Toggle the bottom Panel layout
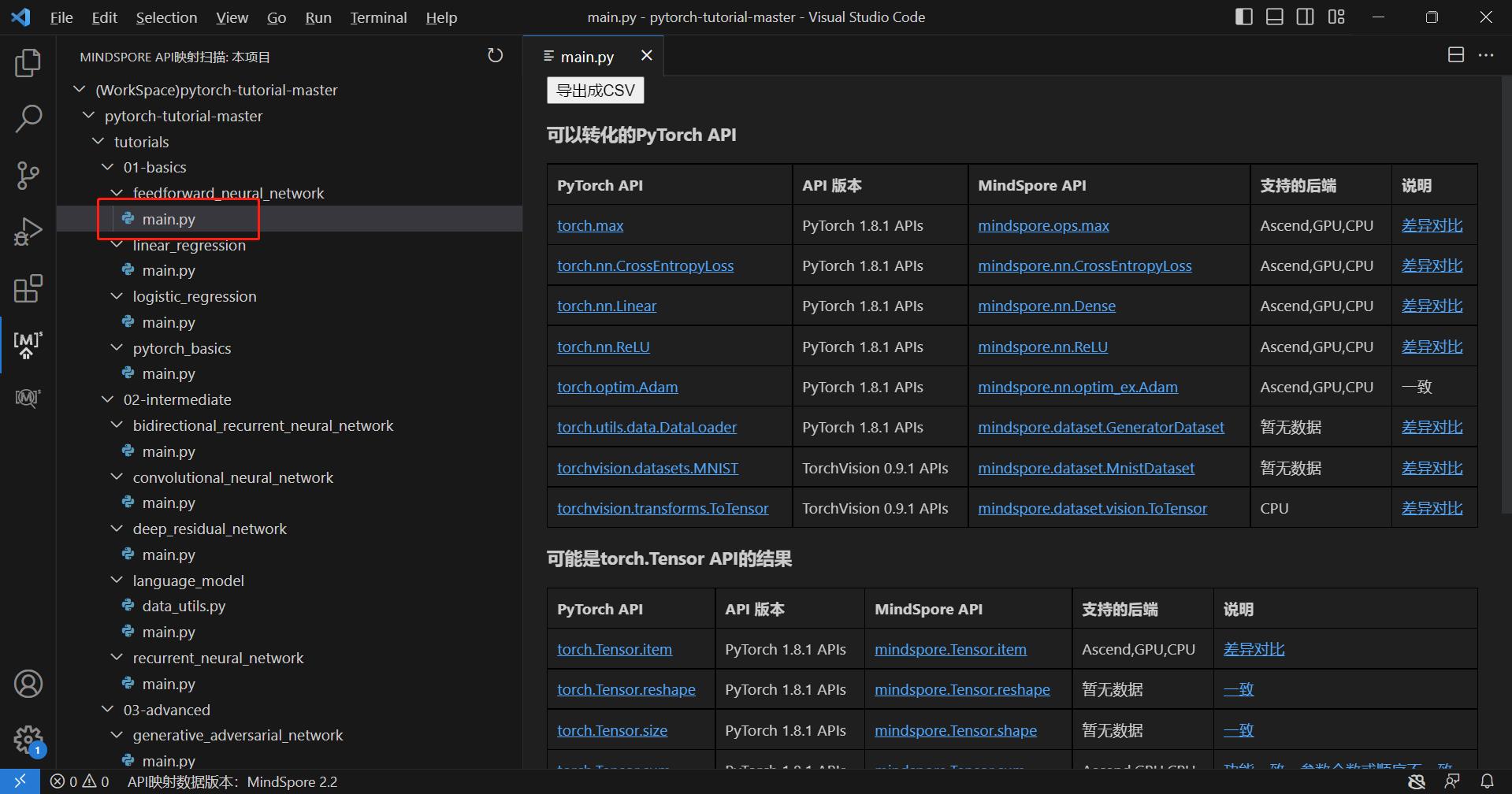Image resolution: width=1512 pixels, height=794 pixels. [x=1275, y=17]
